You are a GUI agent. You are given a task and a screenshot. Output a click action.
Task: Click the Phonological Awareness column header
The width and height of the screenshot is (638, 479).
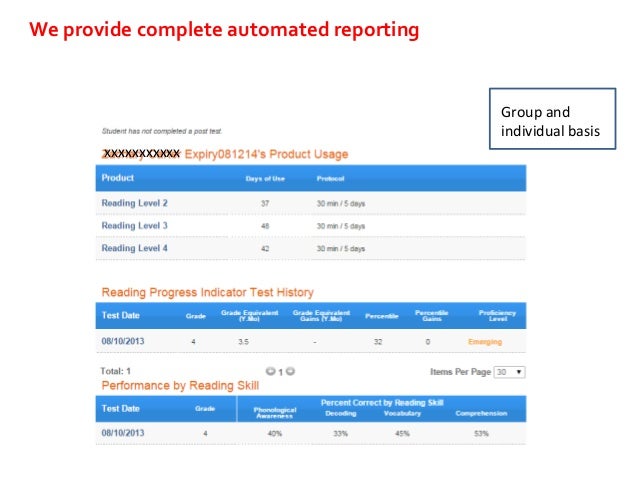pos(275,413)
